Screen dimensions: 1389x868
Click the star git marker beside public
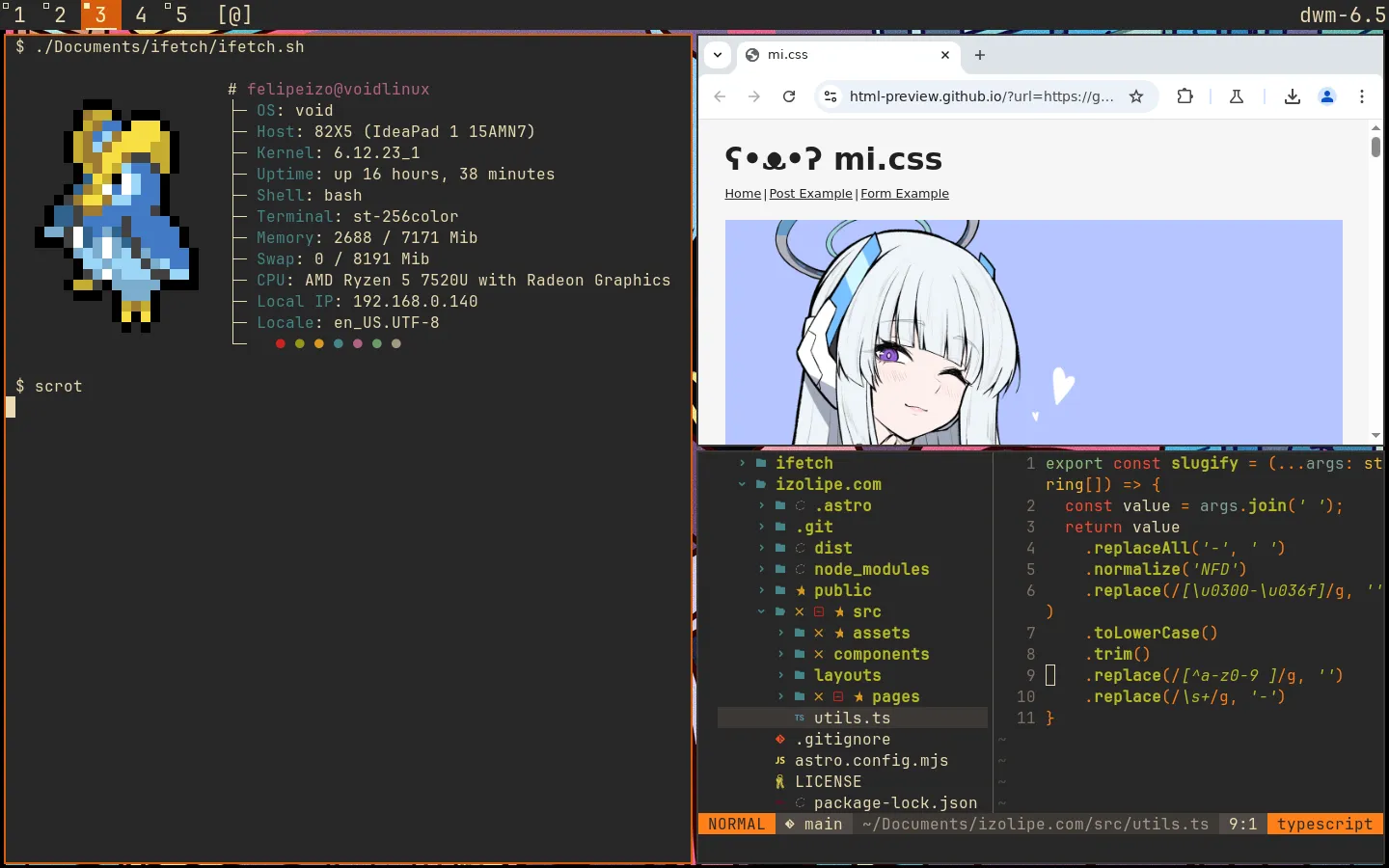click(x=801, y=591)
